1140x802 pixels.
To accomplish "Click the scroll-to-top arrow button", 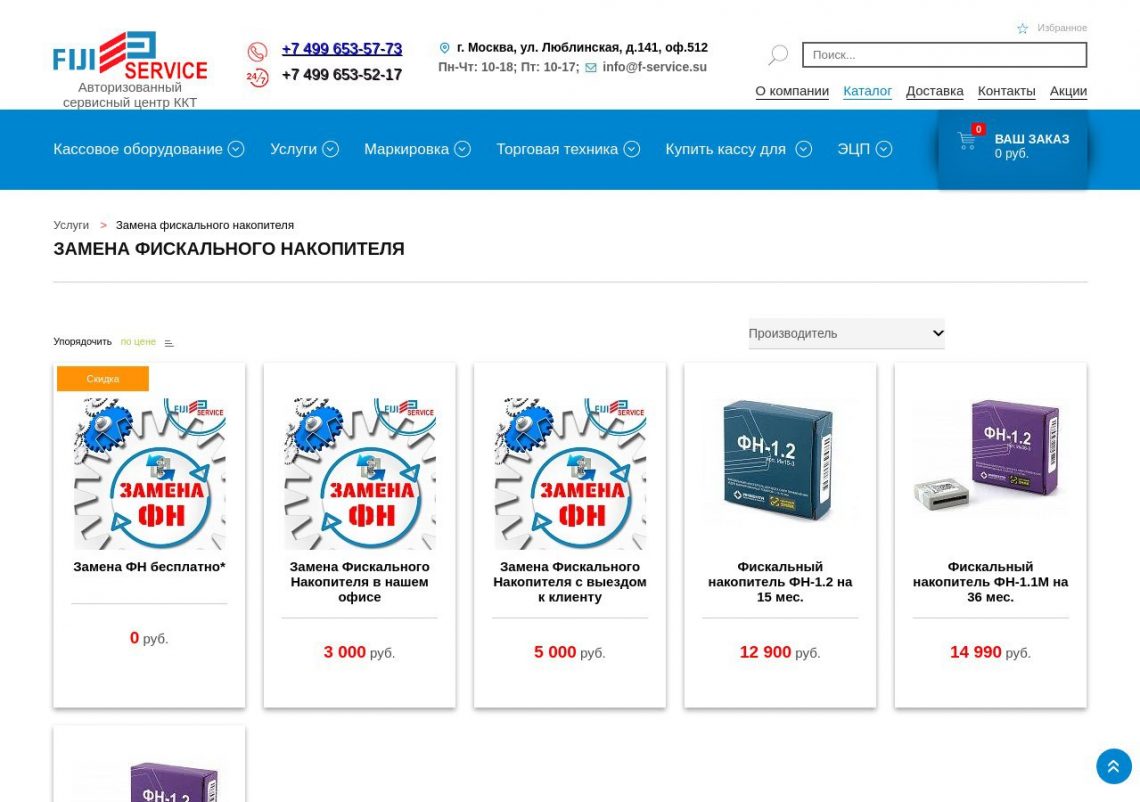I will pyautogui.click(x=1114, y=766).
